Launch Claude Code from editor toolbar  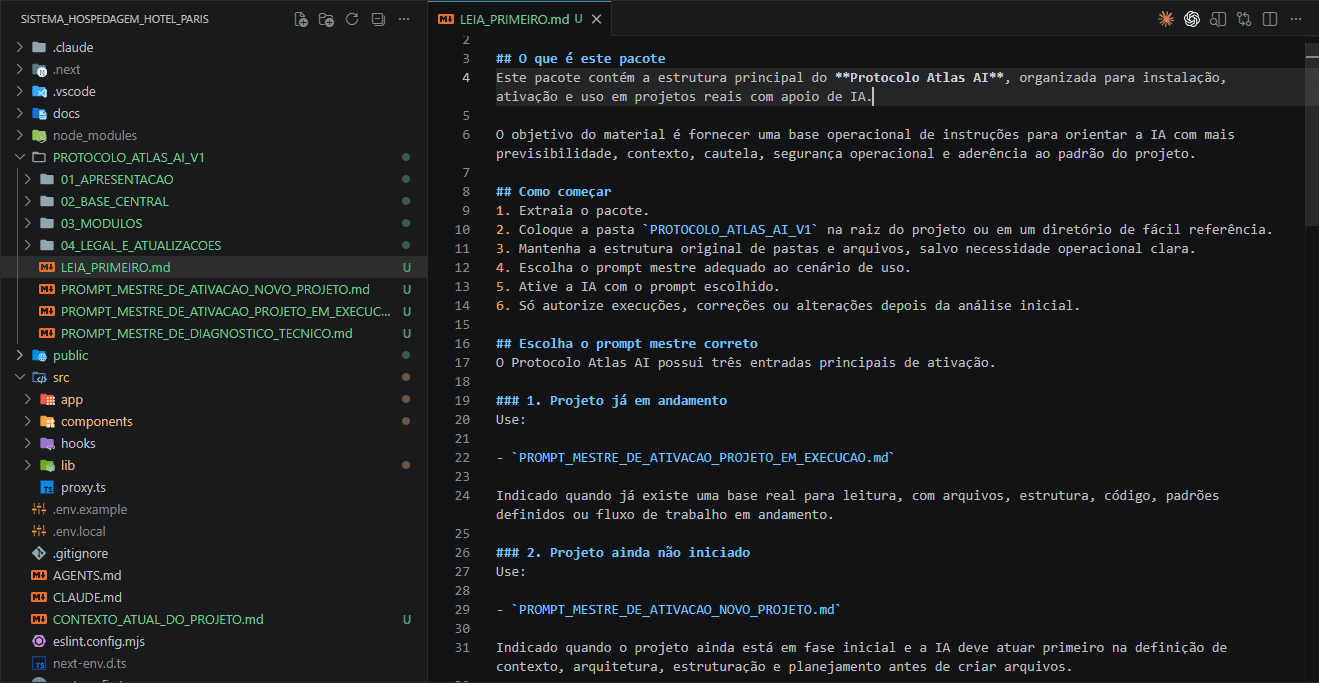pos(1166,19)
